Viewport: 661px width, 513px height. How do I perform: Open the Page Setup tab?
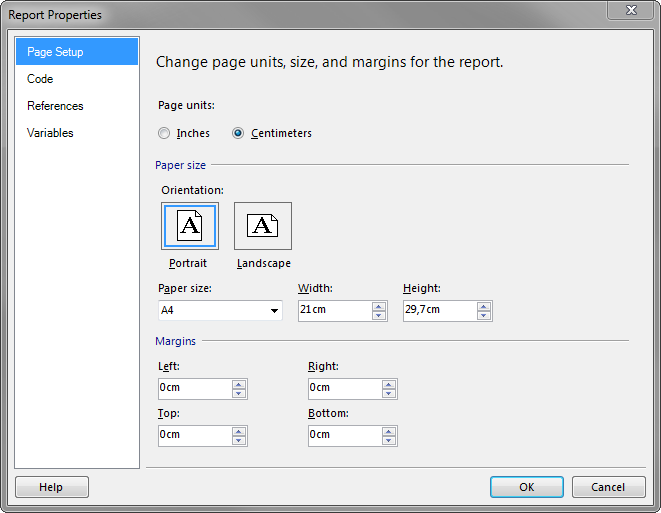tap(77, 51)
